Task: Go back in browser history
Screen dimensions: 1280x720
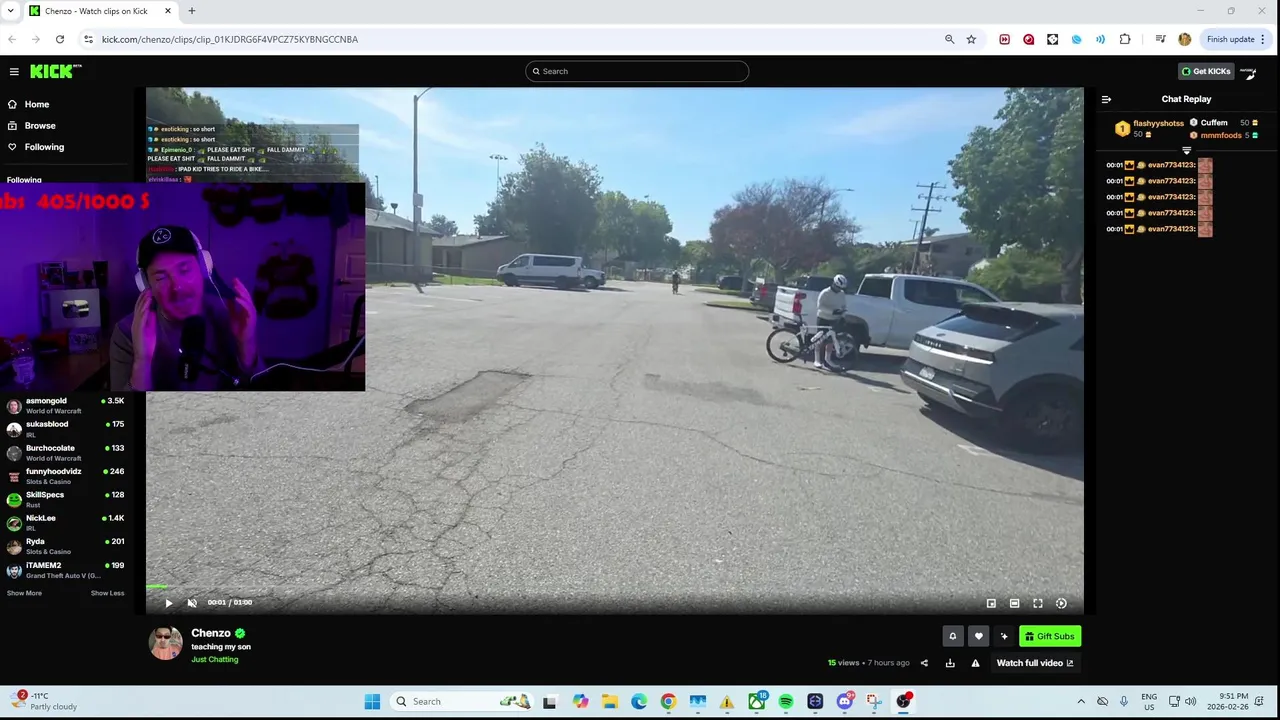Action: pyautogui.click(x=11, y=39)
